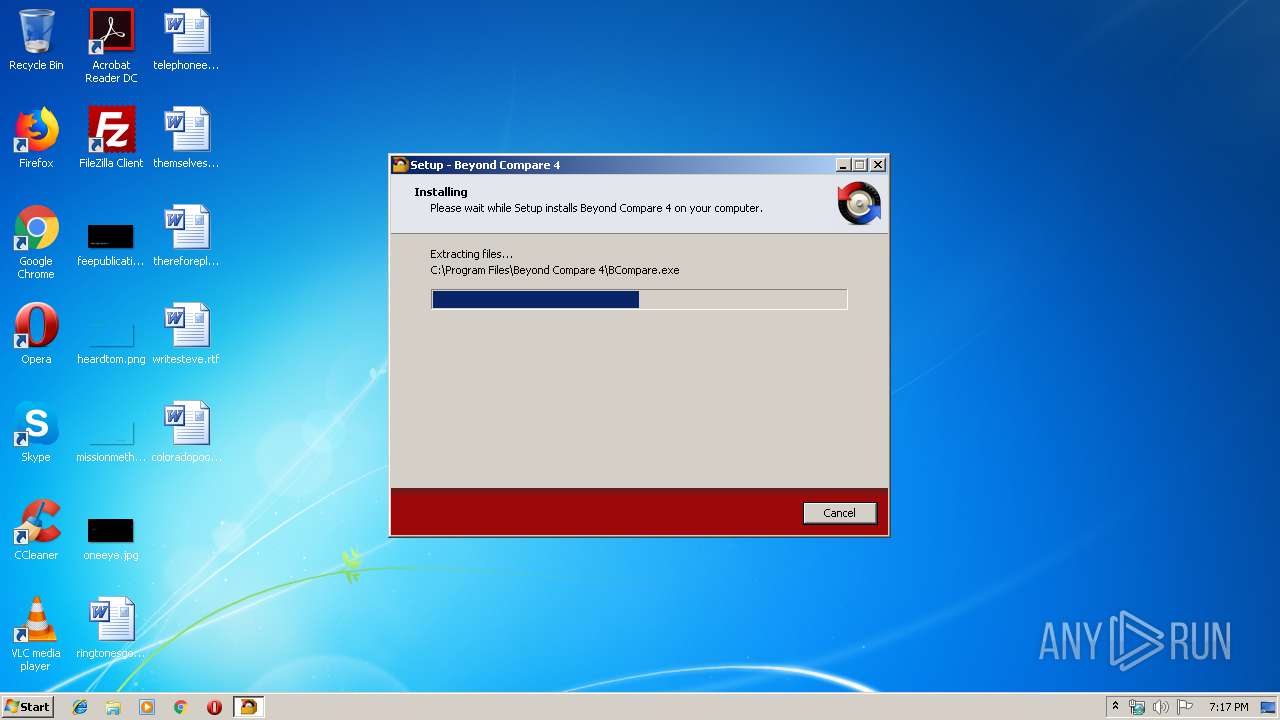Launch the VLC media player shortcut
This screenshot has height=720, width=1280.
pyautogui.click(x=36, y=634)
